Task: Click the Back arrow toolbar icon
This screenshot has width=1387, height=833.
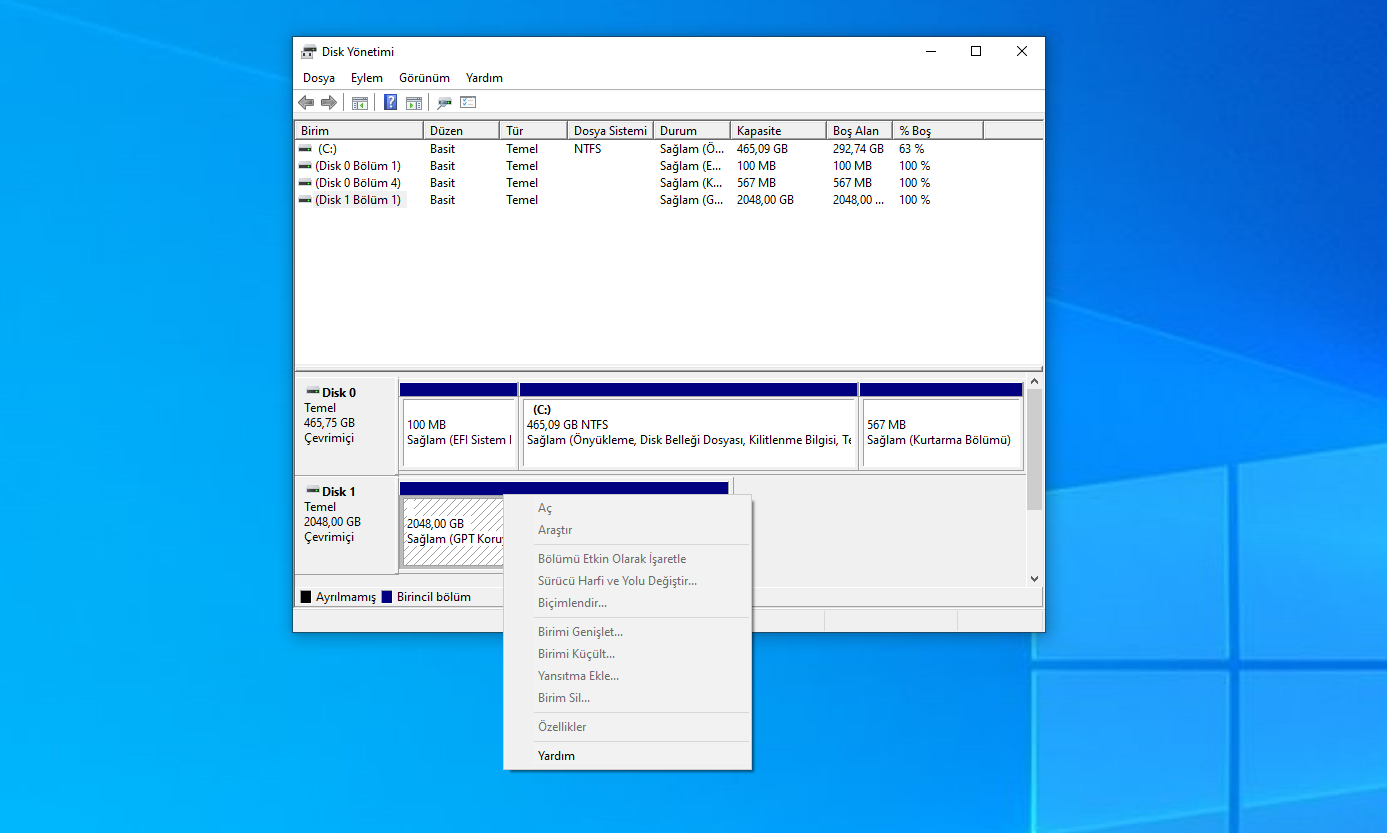Action: [x=306, y=103]
